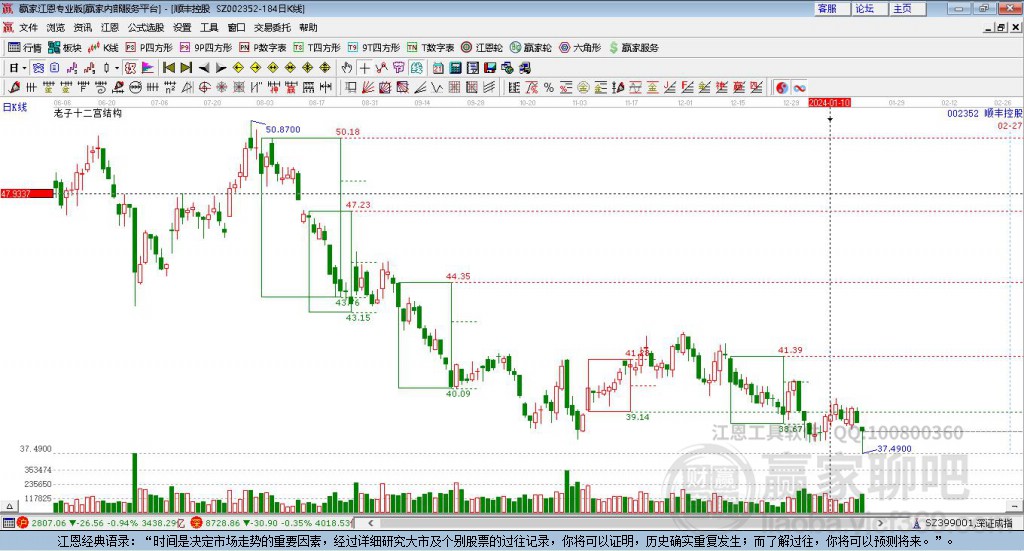Jump to first bar icon
Screen dimensions: 1024x551
pyautogui.click(x=168, y=68)
